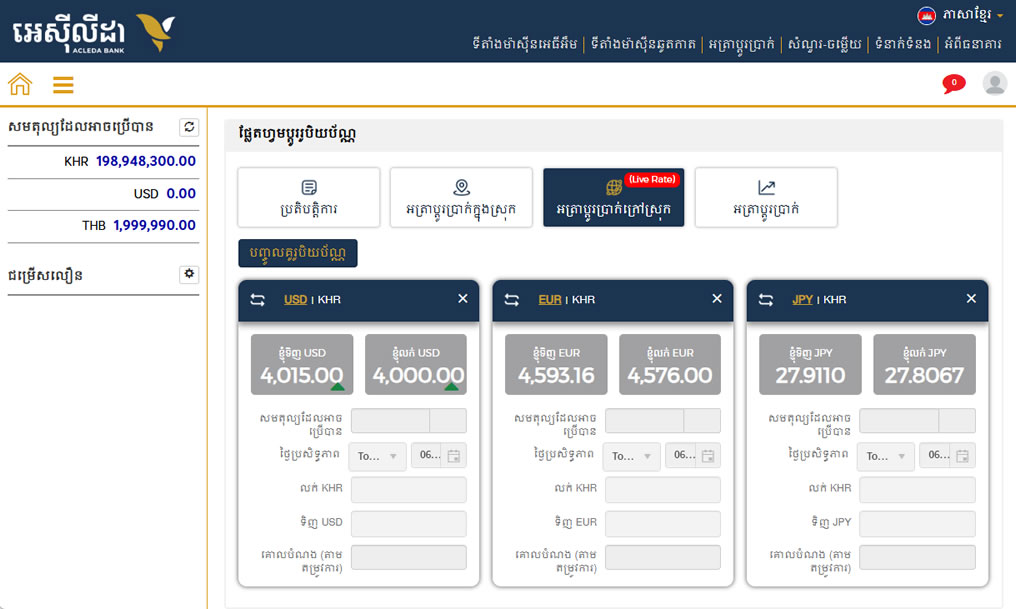Screen dimensions: 1016x609
Task: Refresh the available balance panel
Action: point(189,127)
